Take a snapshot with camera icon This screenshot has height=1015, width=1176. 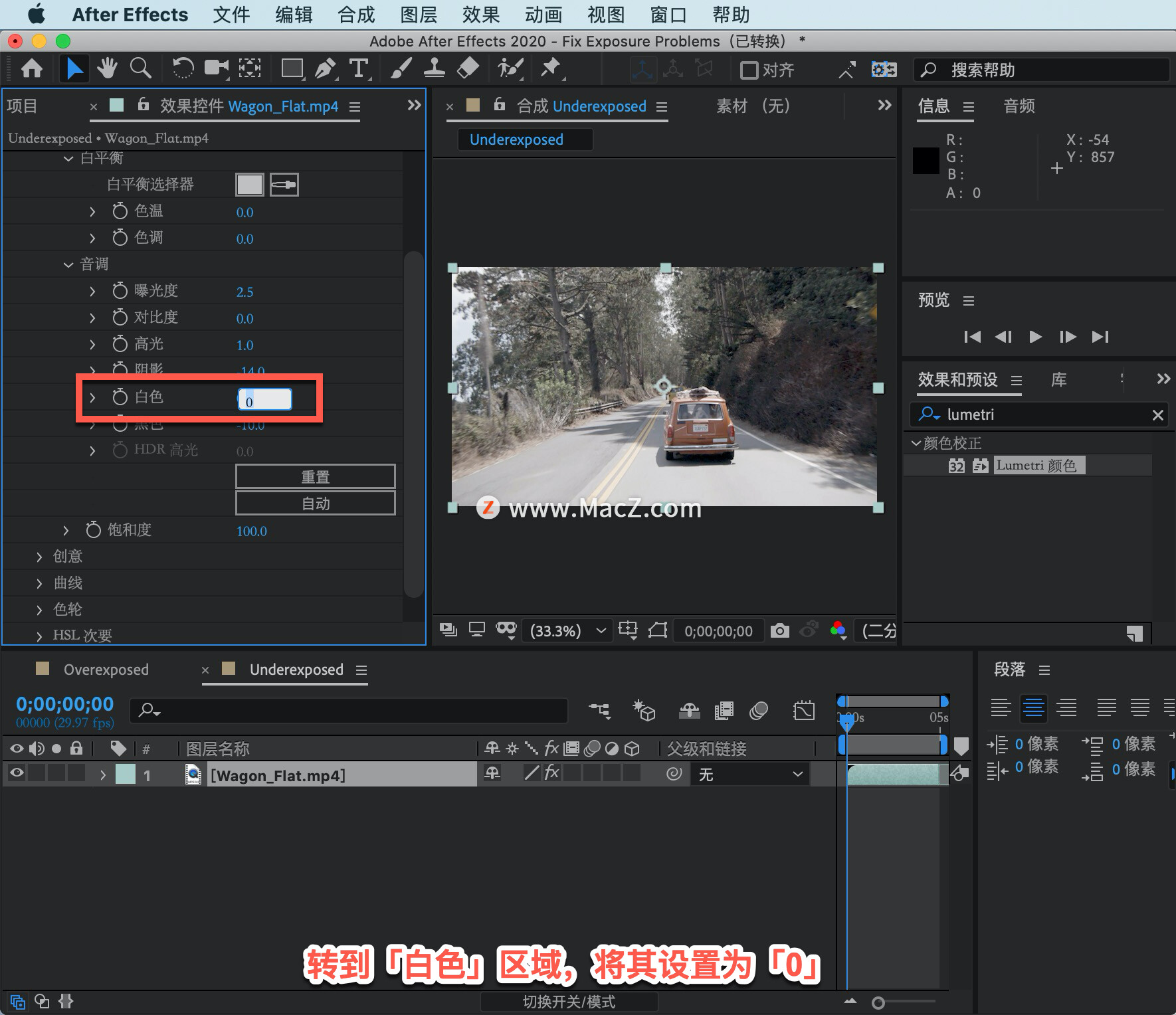pos(779,630)
